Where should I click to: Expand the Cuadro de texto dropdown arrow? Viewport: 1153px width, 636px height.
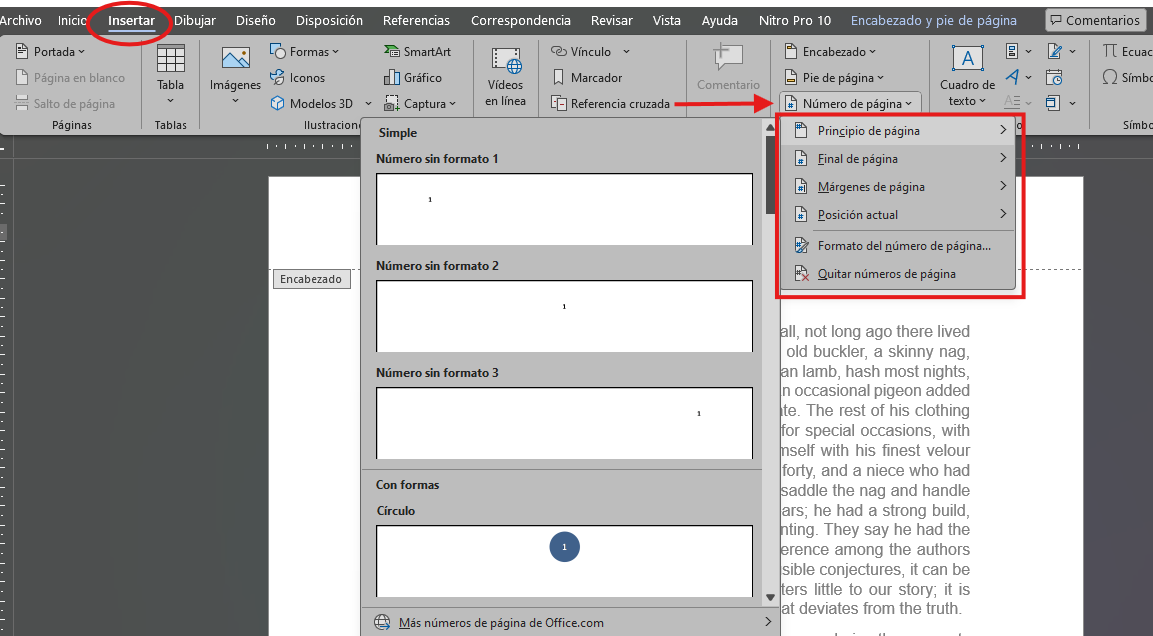coord(982,101)
